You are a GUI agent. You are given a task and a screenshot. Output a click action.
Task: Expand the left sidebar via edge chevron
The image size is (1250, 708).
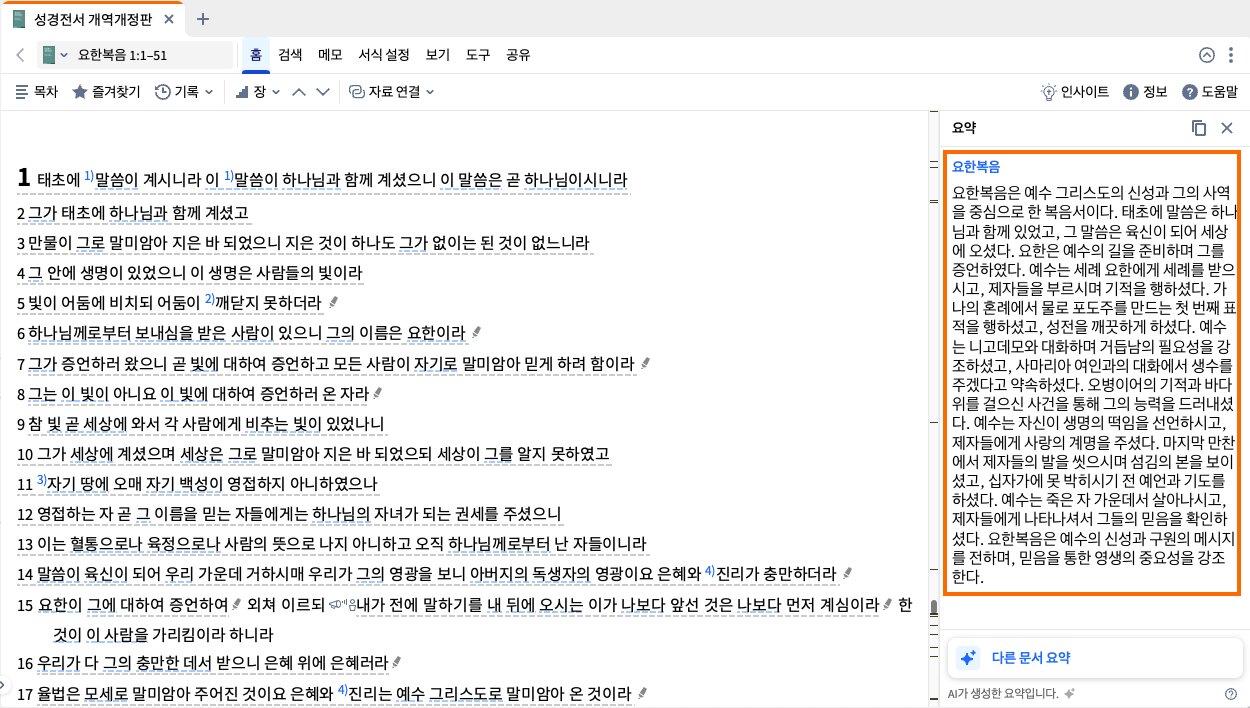tap(3, 685)
